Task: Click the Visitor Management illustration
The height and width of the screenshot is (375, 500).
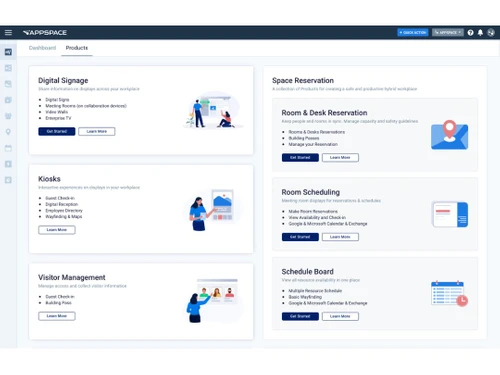Action: 213,301
